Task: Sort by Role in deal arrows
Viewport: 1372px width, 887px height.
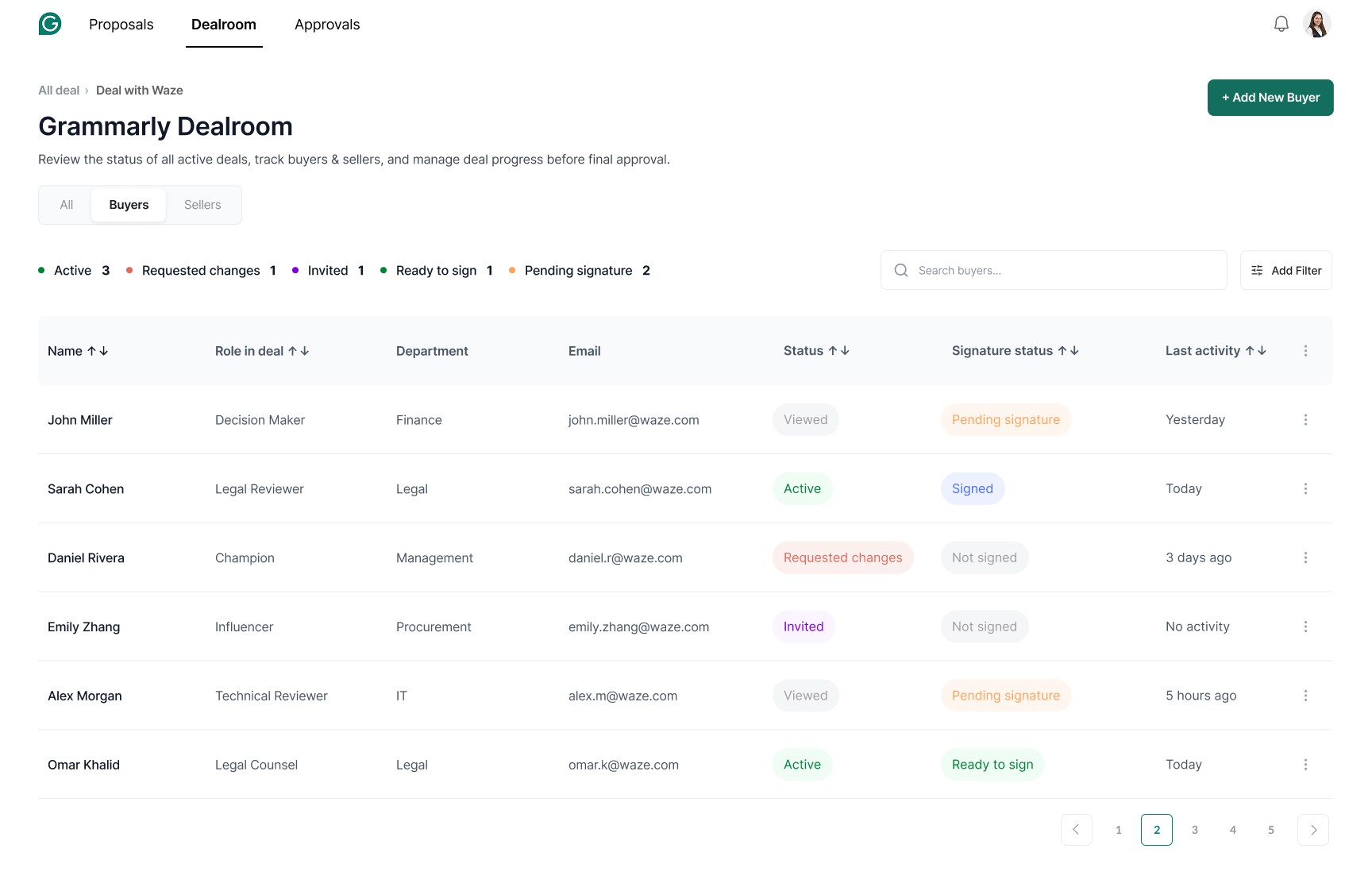Action: point(299,351)
